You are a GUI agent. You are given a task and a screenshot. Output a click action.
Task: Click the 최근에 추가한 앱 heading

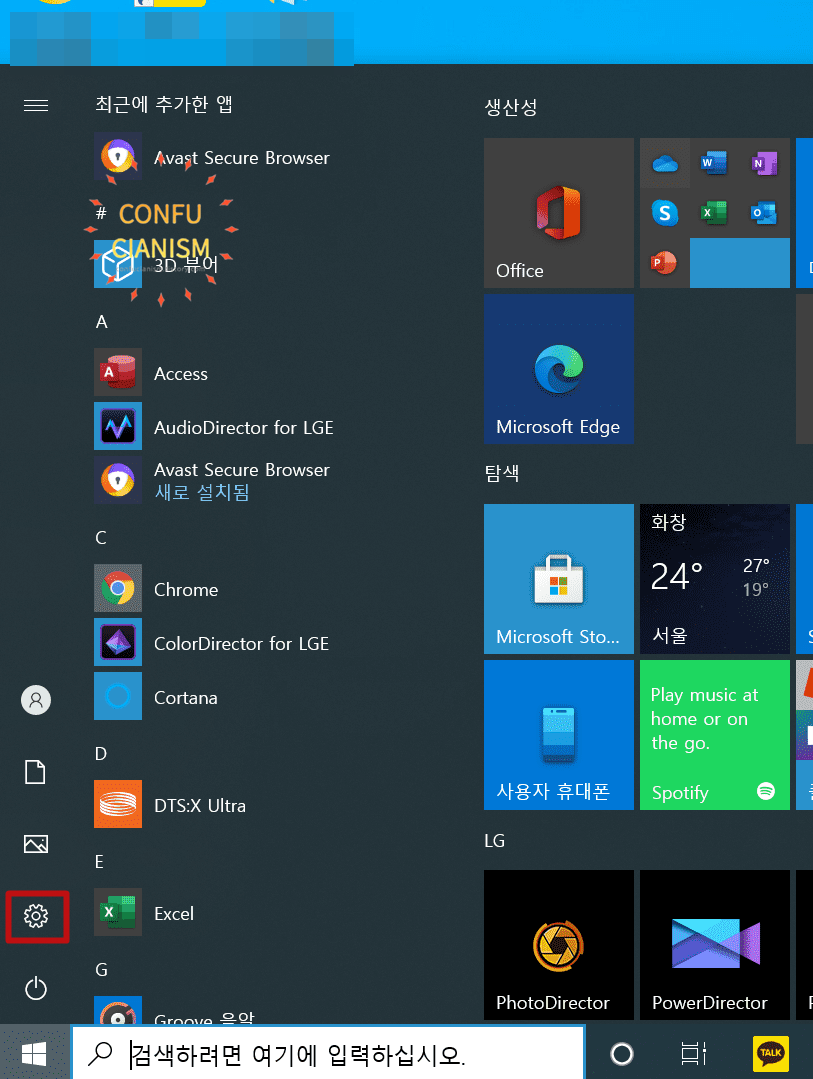coord(164,104)
